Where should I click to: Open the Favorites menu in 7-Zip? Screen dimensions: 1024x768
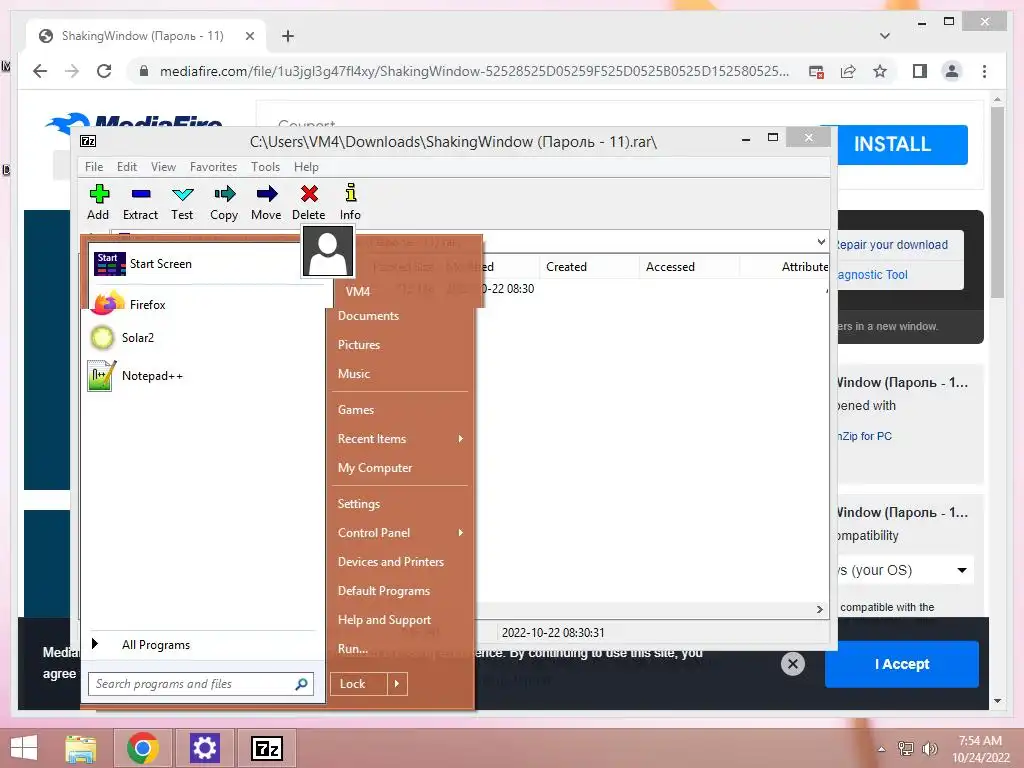coord(214,167)
